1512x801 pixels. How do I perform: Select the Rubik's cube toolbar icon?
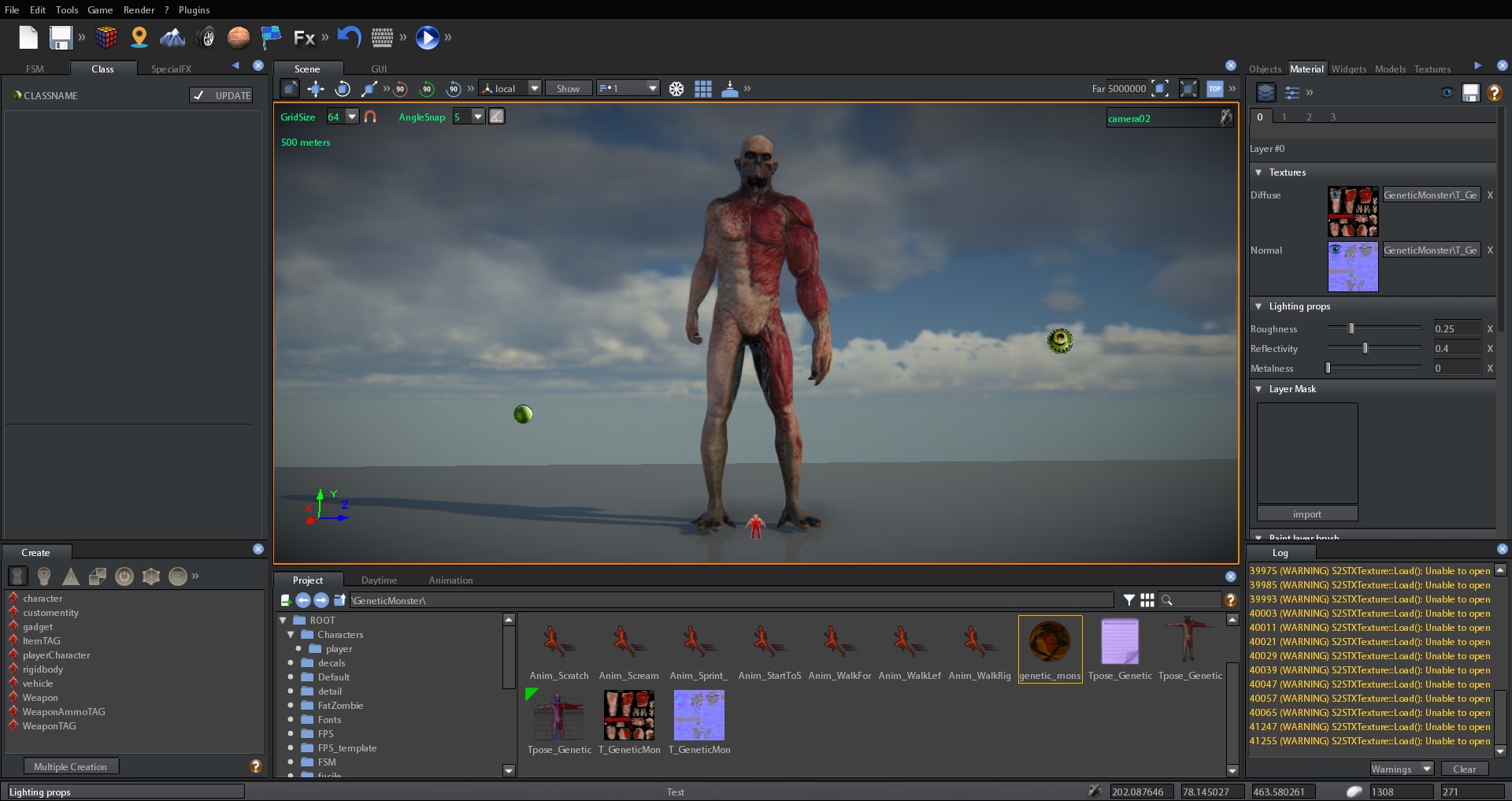coord(106,37)
